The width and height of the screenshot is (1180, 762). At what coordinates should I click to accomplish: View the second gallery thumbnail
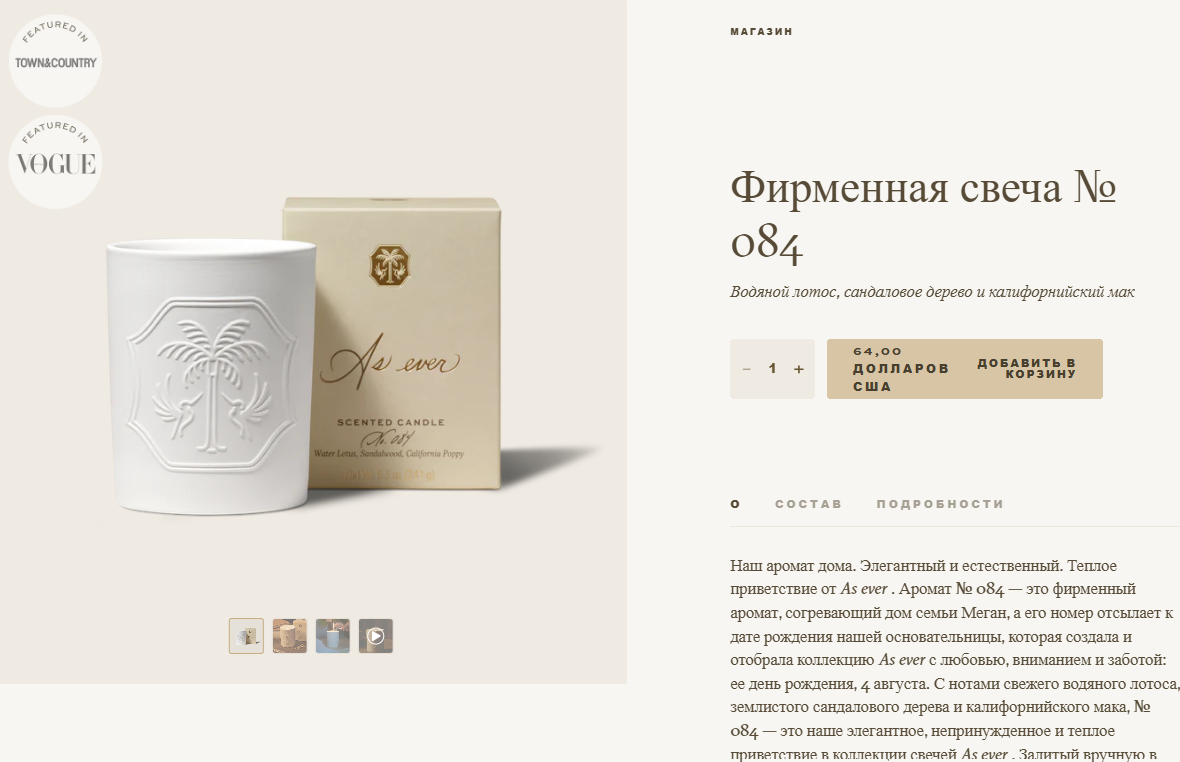(x=290, y=636)
